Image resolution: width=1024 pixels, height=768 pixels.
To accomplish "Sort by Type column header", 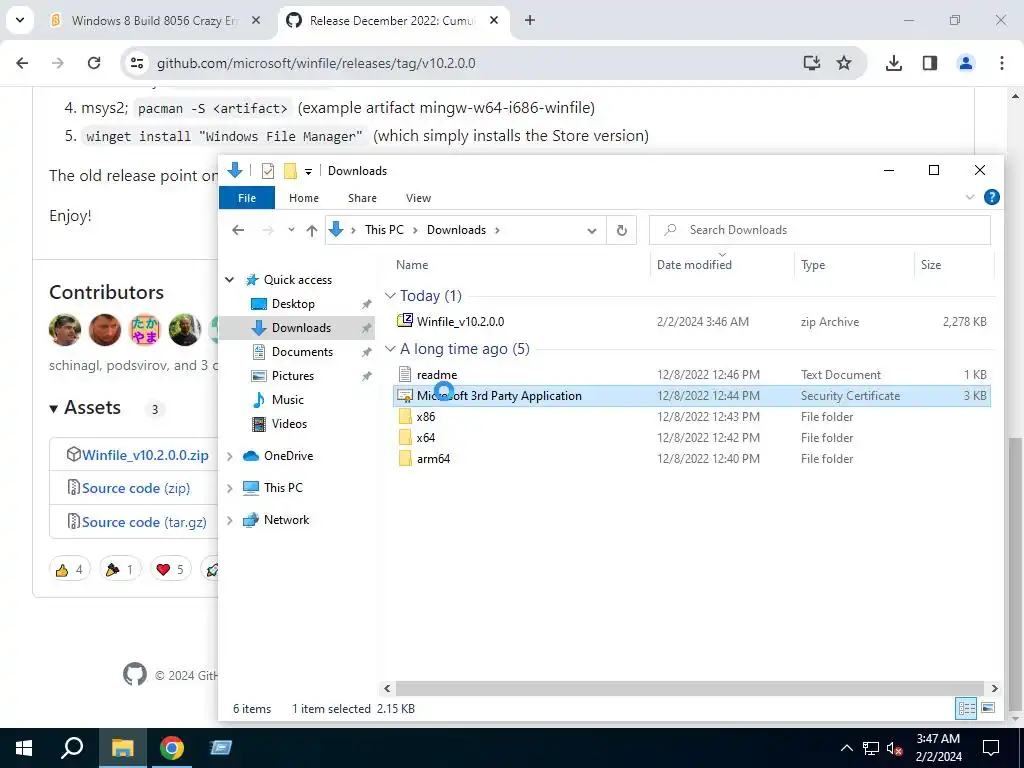I will (x=854, y=264).
